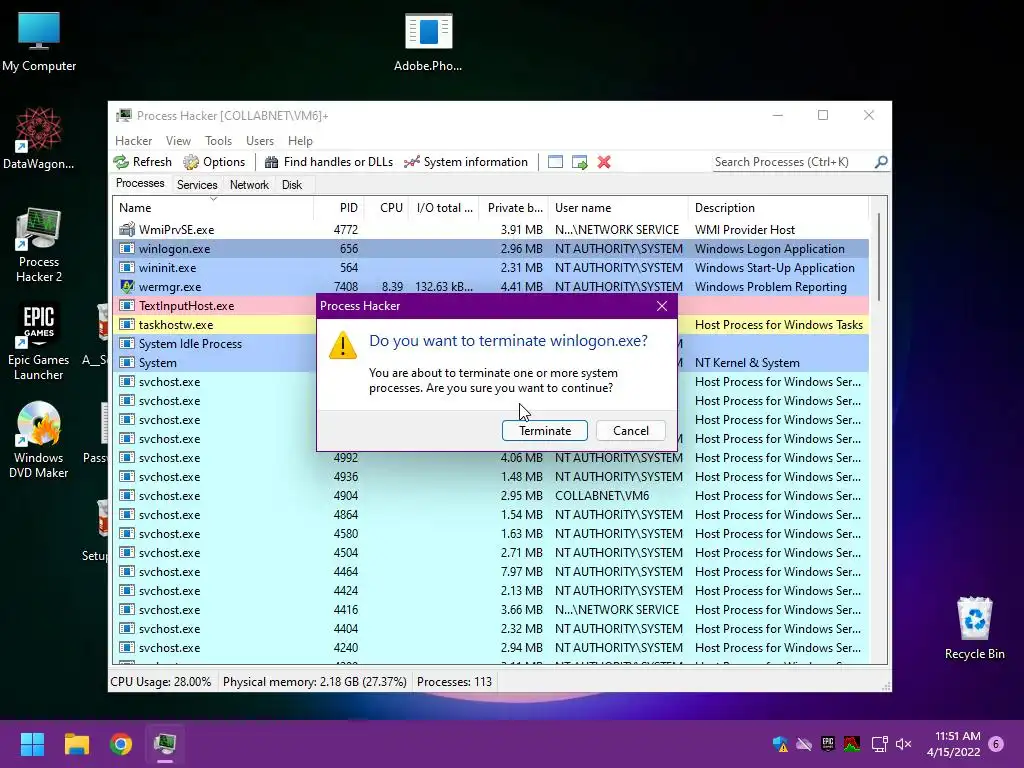Open the Help menu

point(300,141)
